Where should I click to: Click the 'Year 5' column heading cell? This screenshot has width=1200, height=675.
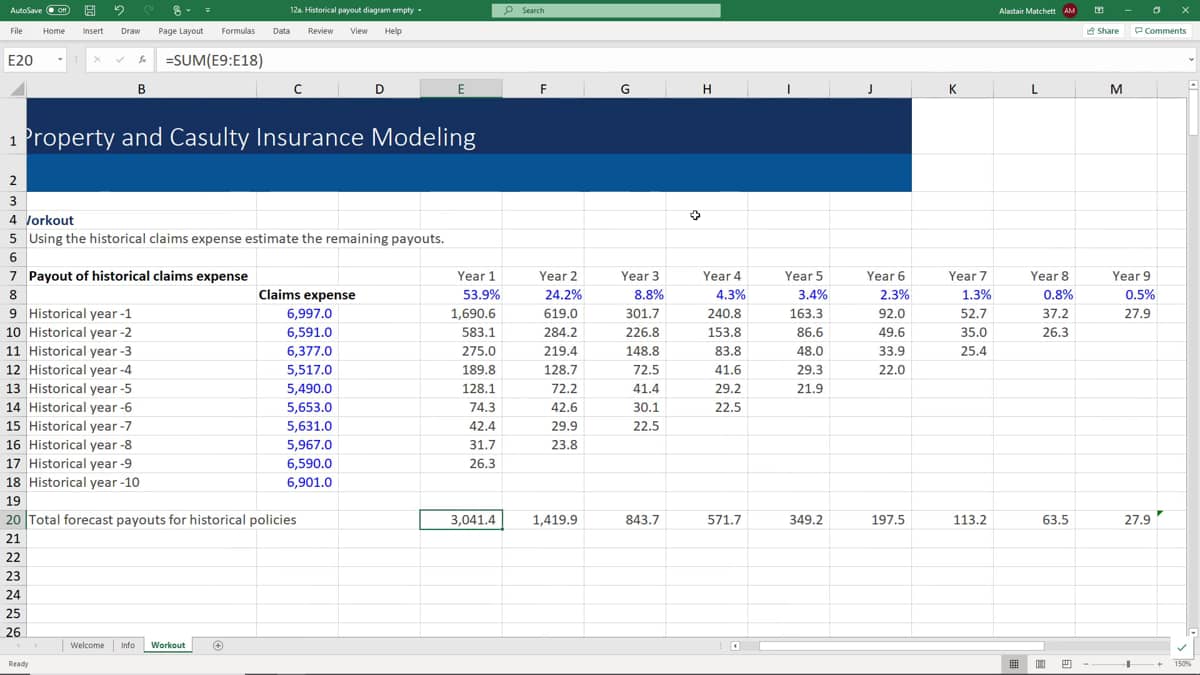click(x=789, y=275)
